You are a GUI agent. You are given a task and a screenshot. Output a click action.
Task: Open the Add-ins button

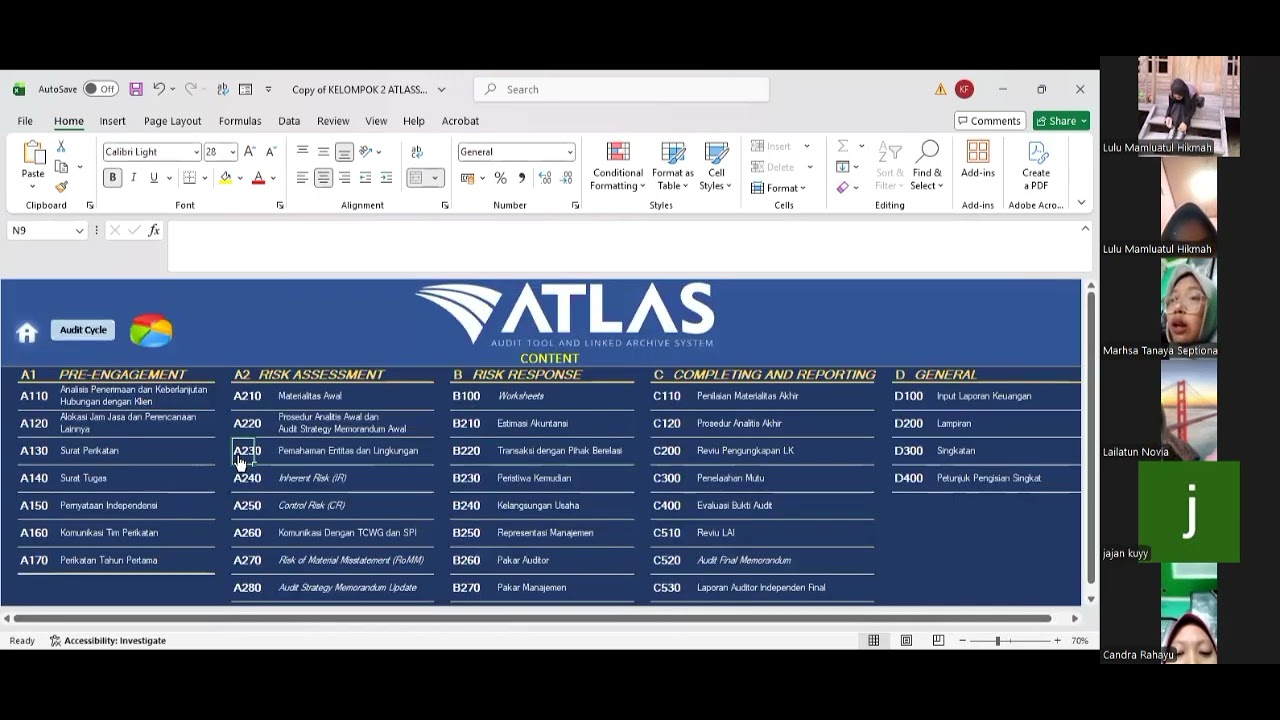click(x=978, y=160)
